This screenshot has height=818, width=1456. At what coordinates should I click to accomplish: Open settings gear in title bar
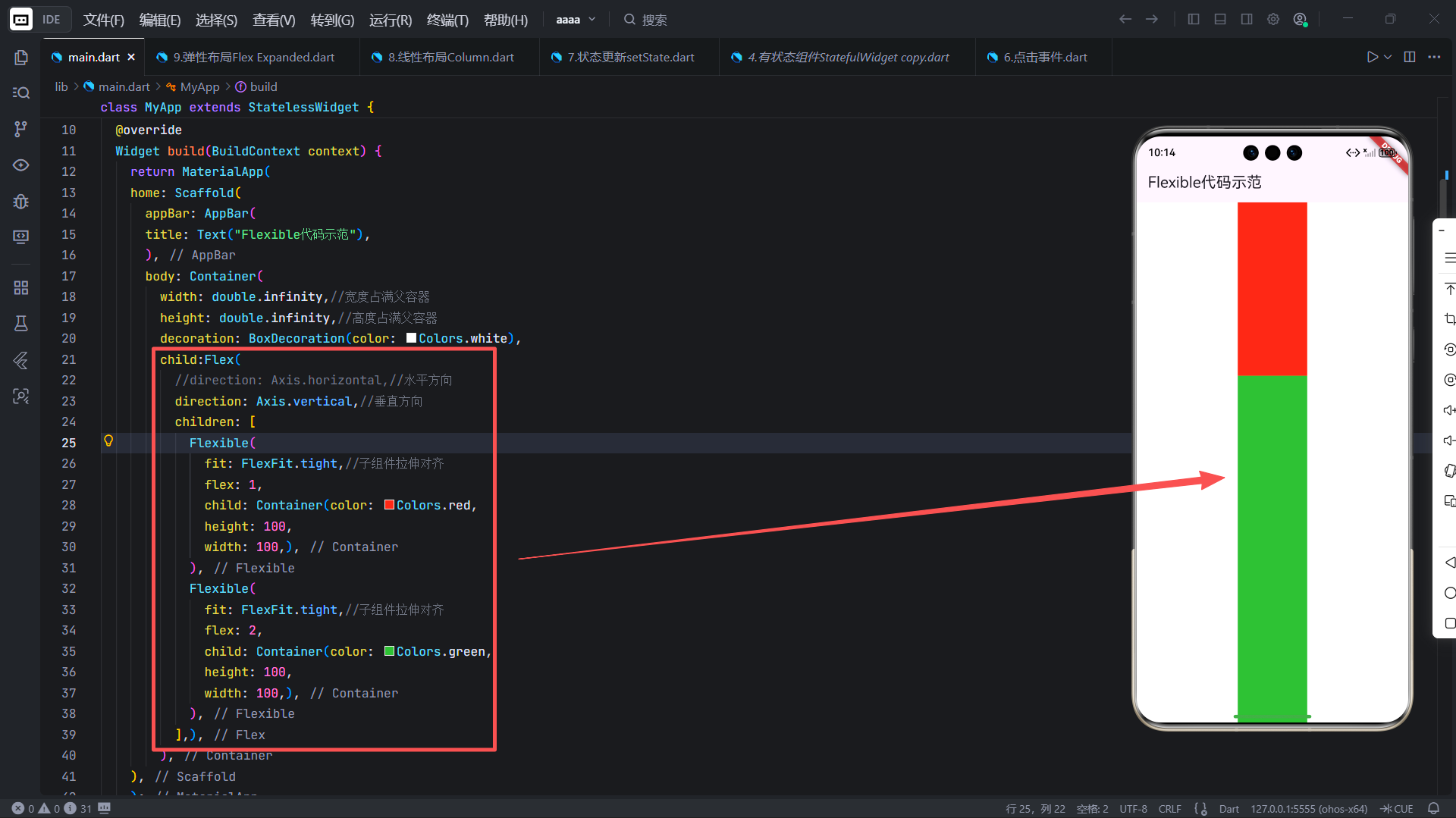click(x=1273, y=19)
